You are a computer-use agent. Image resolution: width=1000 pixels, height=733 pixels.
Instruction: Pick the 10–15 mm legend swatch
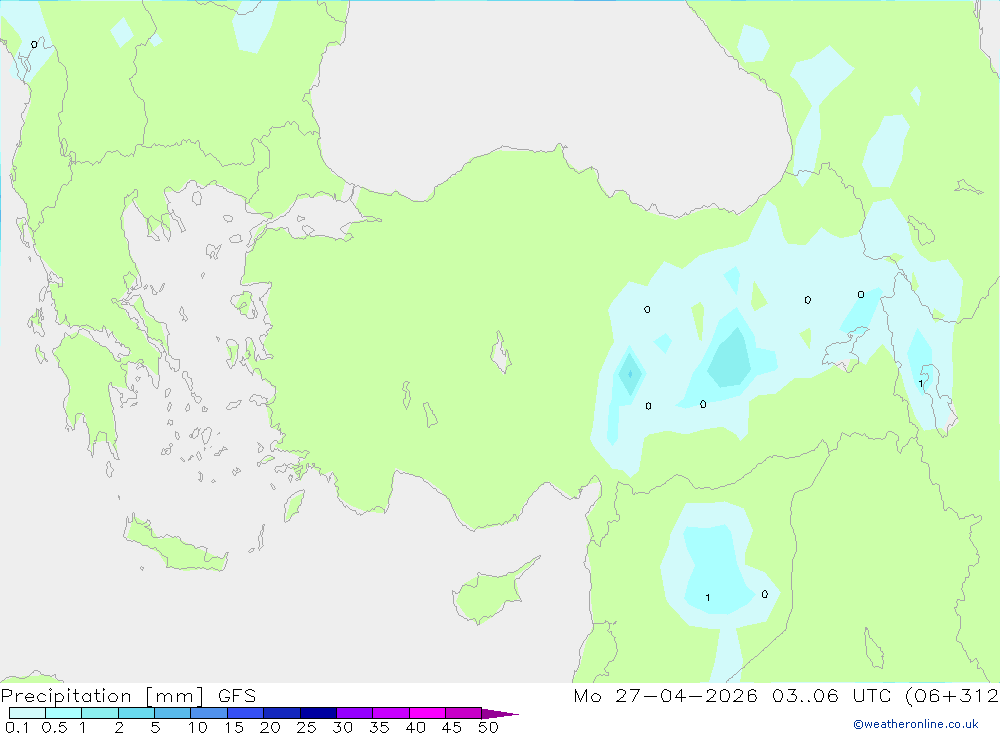[209, 713]
